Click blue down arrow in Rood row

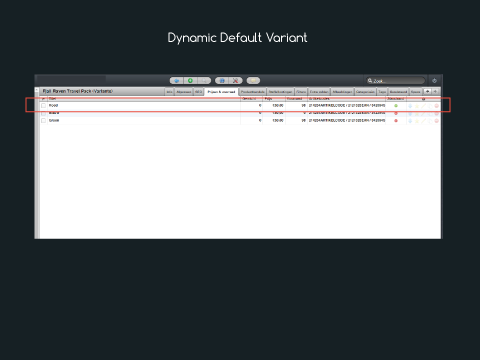(410, 106)
